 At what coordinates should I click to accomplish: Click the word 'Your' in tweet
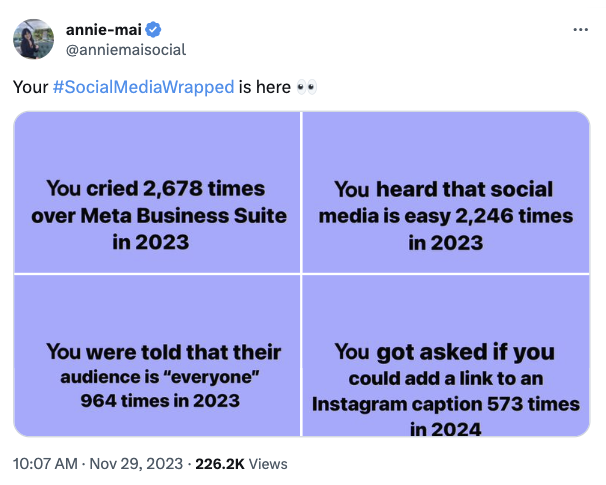tap(31, 87)
